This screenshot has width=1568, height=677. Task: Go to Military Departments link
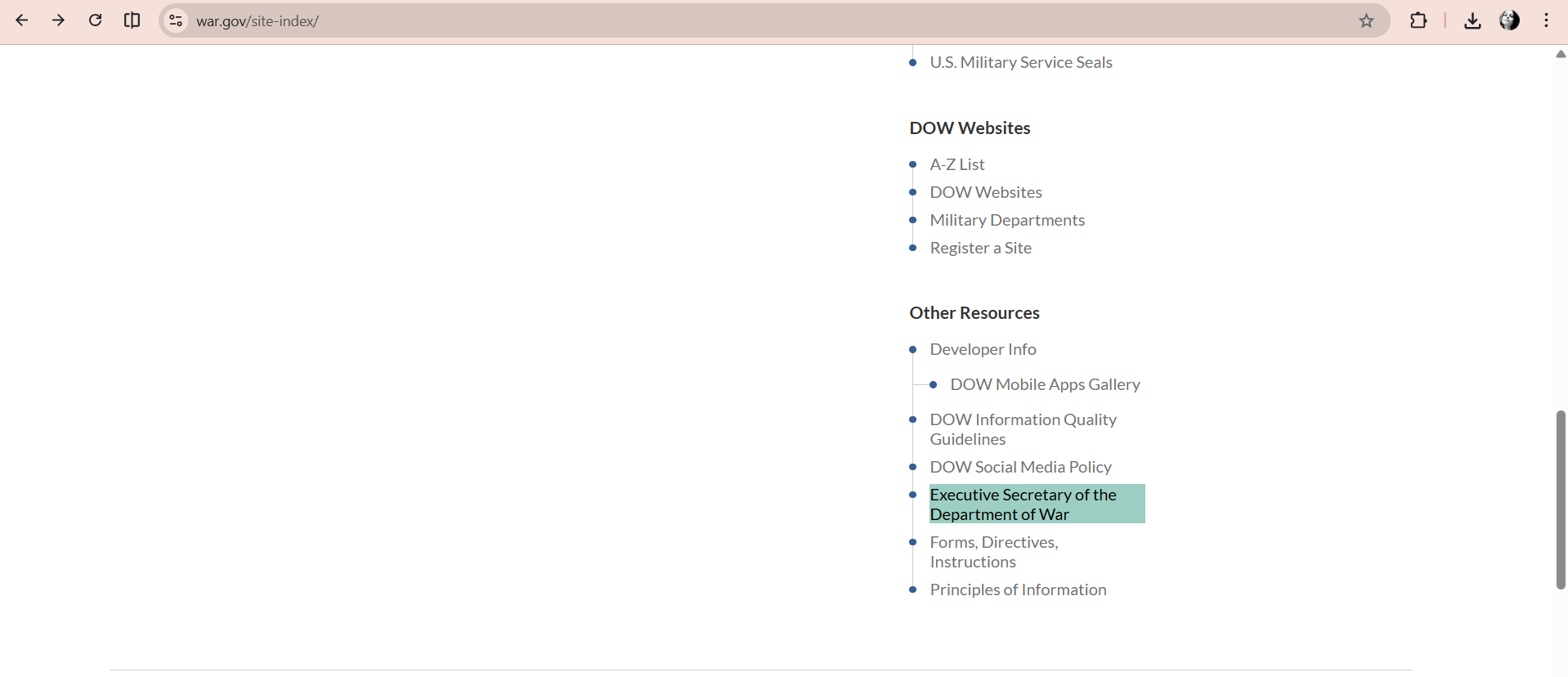click(1006, 220)
